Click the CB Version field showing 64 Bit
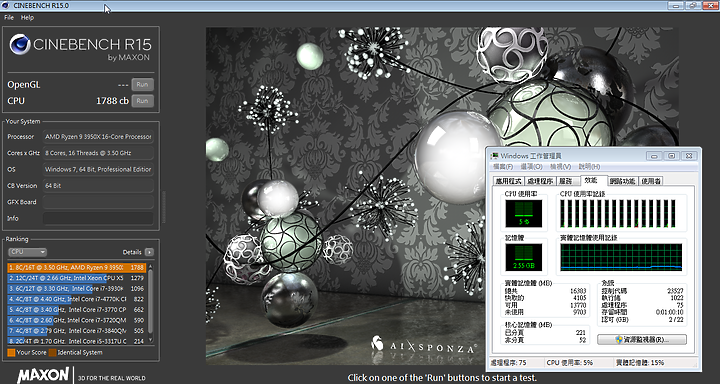 [98, 186]
